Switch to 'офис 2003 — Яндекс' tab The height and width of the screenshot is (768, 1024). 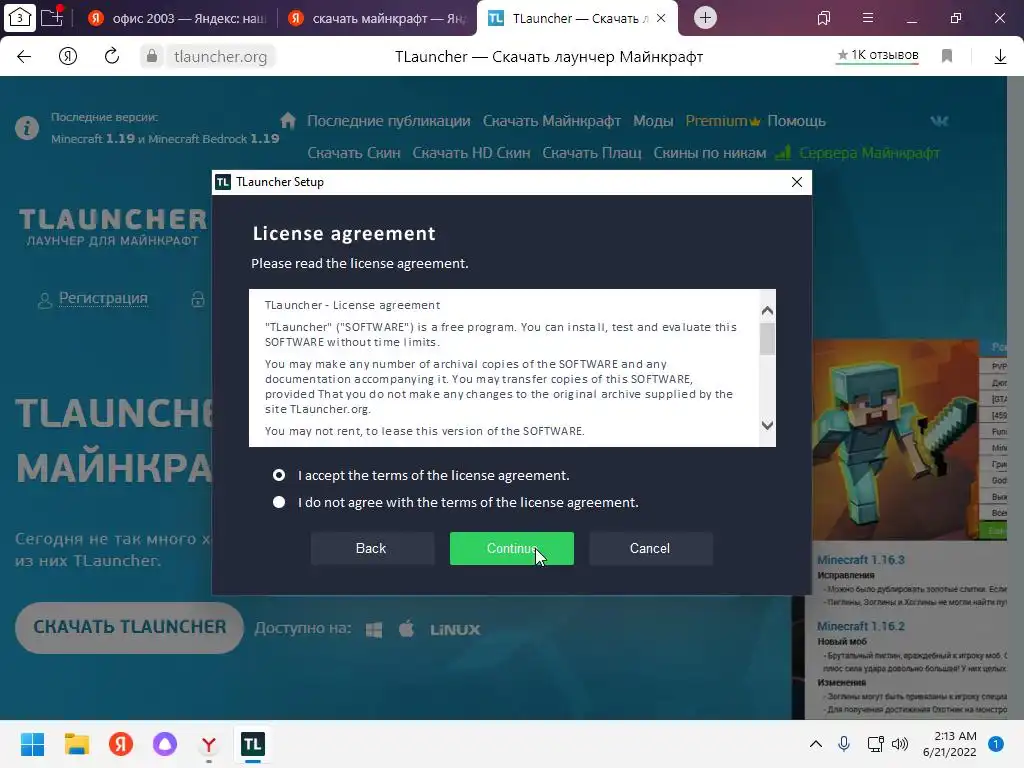pyautogui.click(x=176, y=18)
